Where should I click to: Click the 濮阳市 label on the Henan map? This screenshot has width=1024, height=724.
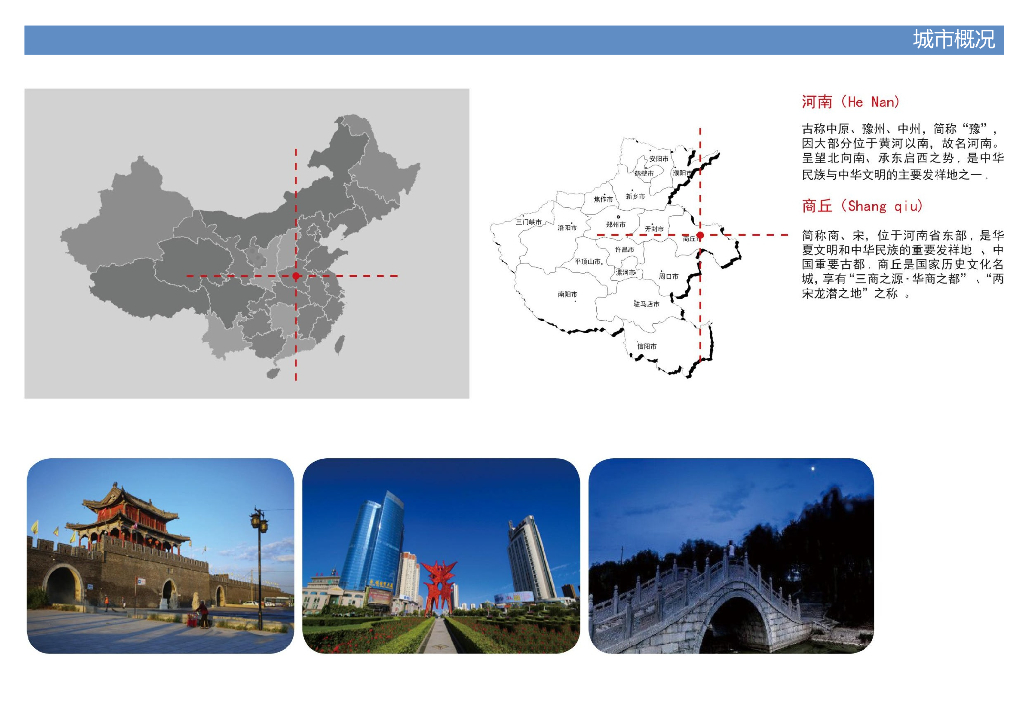681,173
